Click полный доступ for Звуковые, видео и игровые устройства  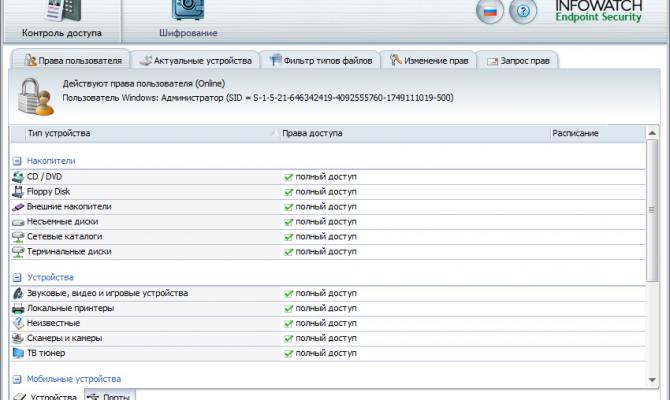pyautogui.click(x=326, y=293)
